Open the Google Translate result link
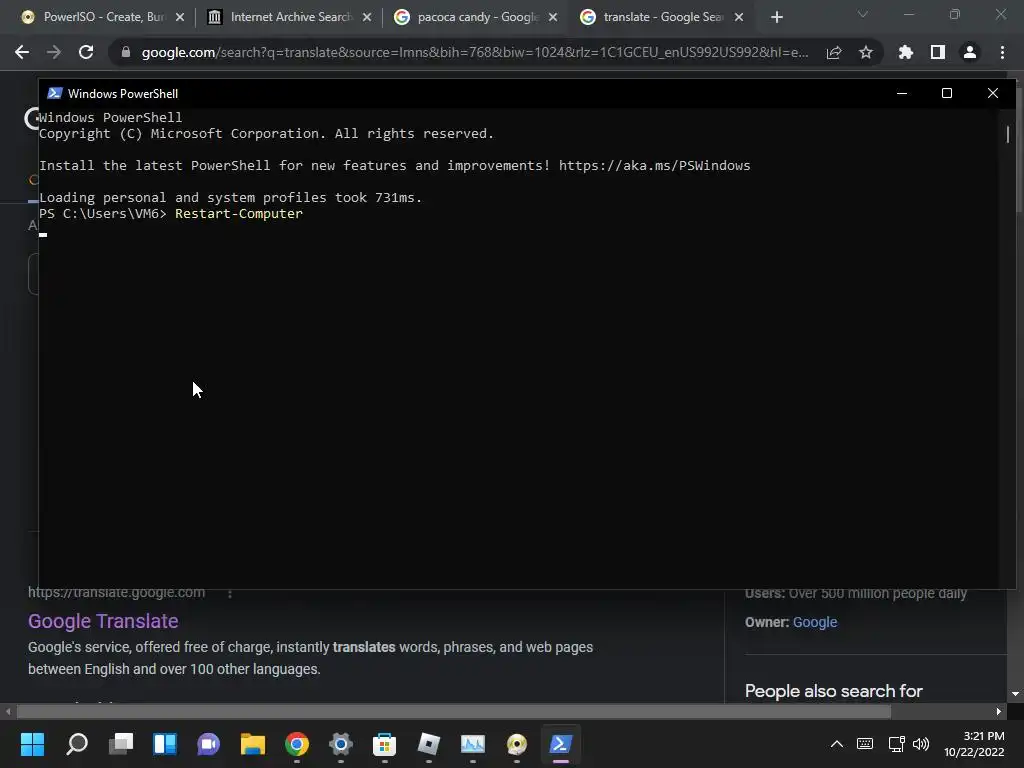The image size is (1024, 768). [x=103, y=621]
